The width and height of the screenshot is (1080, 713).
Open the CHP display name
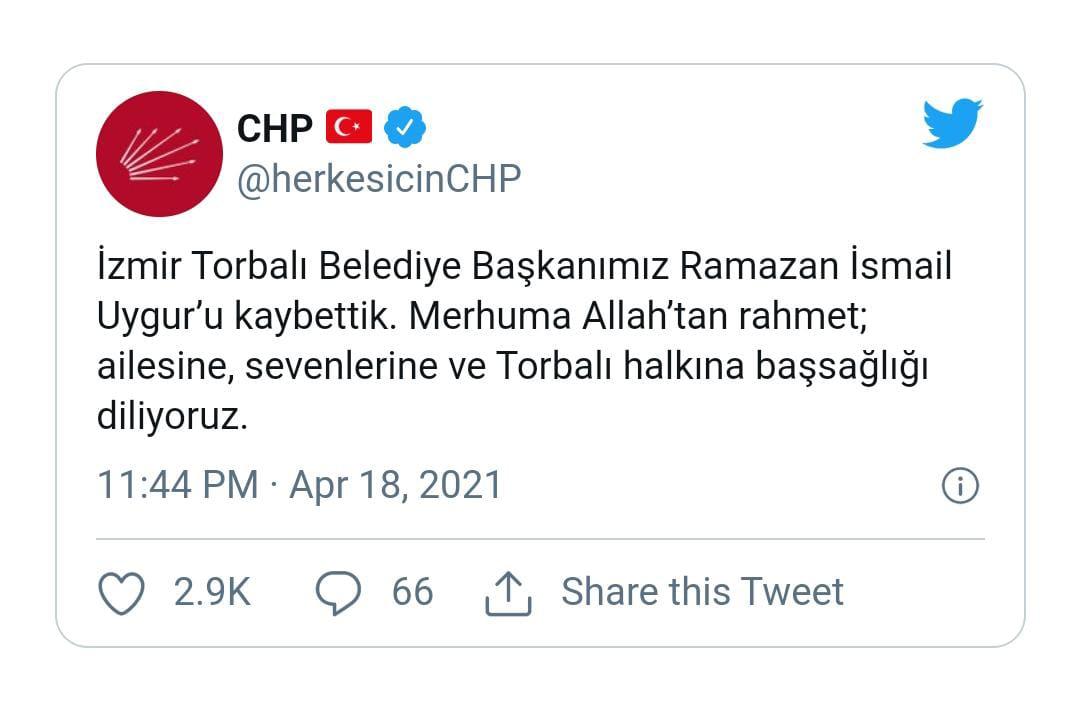(275, 128)
